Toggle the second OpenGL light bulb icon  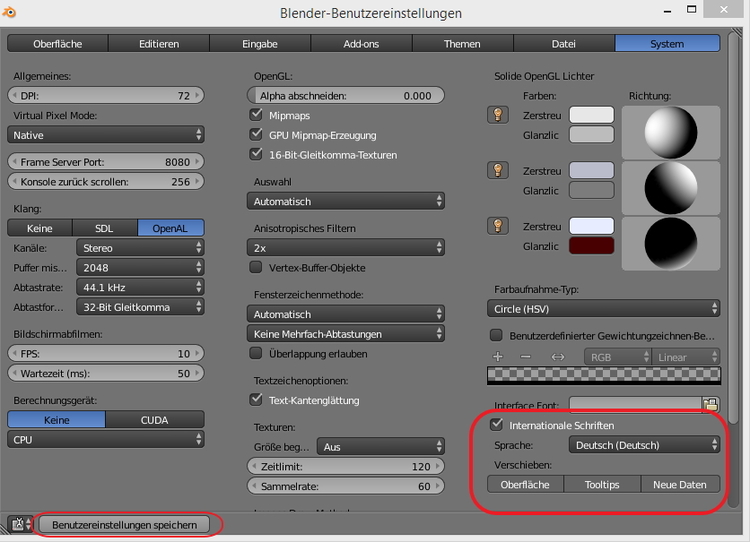tap(497, 170)
